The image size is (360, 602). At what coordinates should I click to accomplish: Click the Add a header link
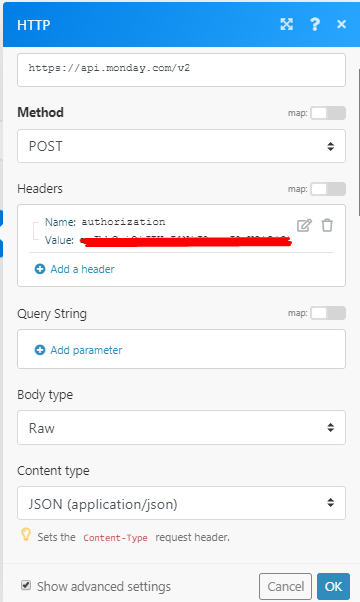click(82, 269)
